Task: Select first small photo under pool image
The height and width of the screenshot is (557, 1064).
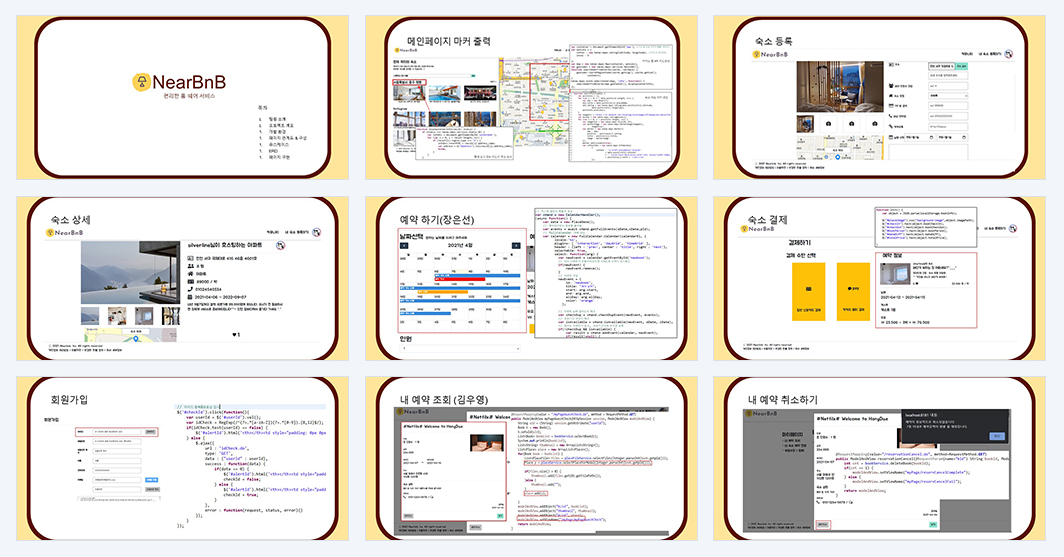Action: pyautogui.click(x=90, y=316)
